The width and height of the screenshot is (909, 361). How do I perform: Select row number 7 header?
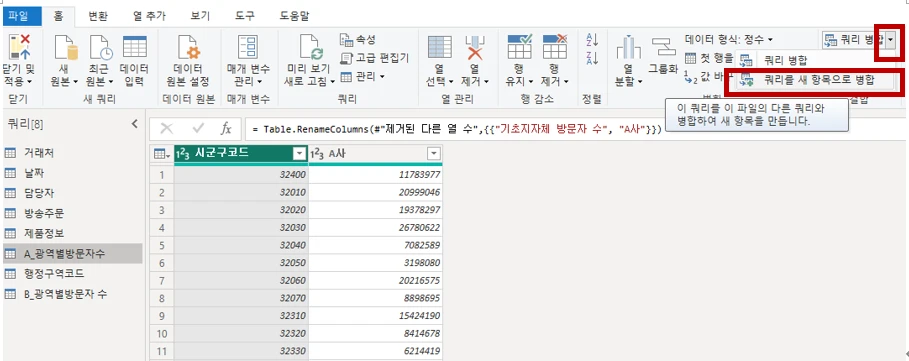coord(162,280)
